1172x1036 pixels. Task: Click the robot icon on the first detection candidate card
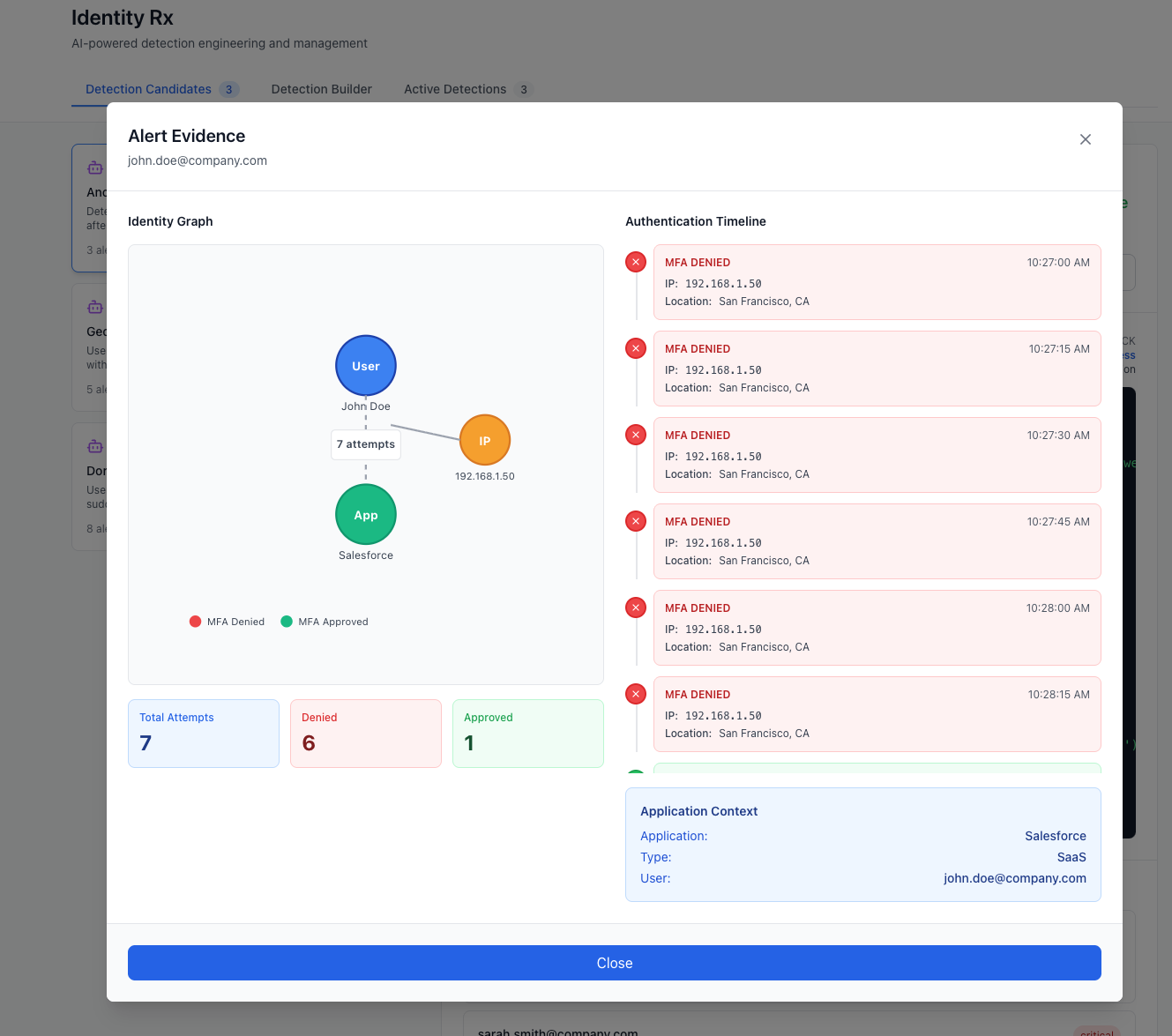94,167
